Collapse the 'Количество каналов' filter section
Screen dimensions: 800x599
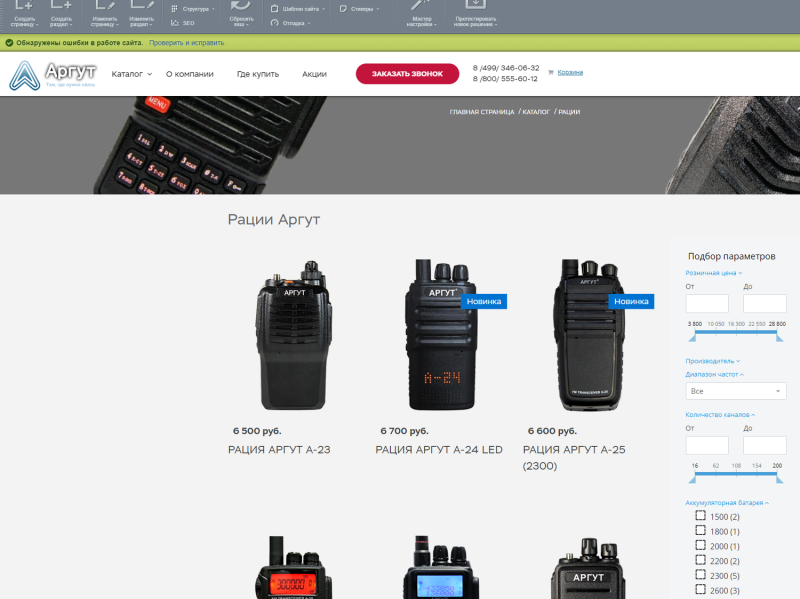(x=720, y=415)
